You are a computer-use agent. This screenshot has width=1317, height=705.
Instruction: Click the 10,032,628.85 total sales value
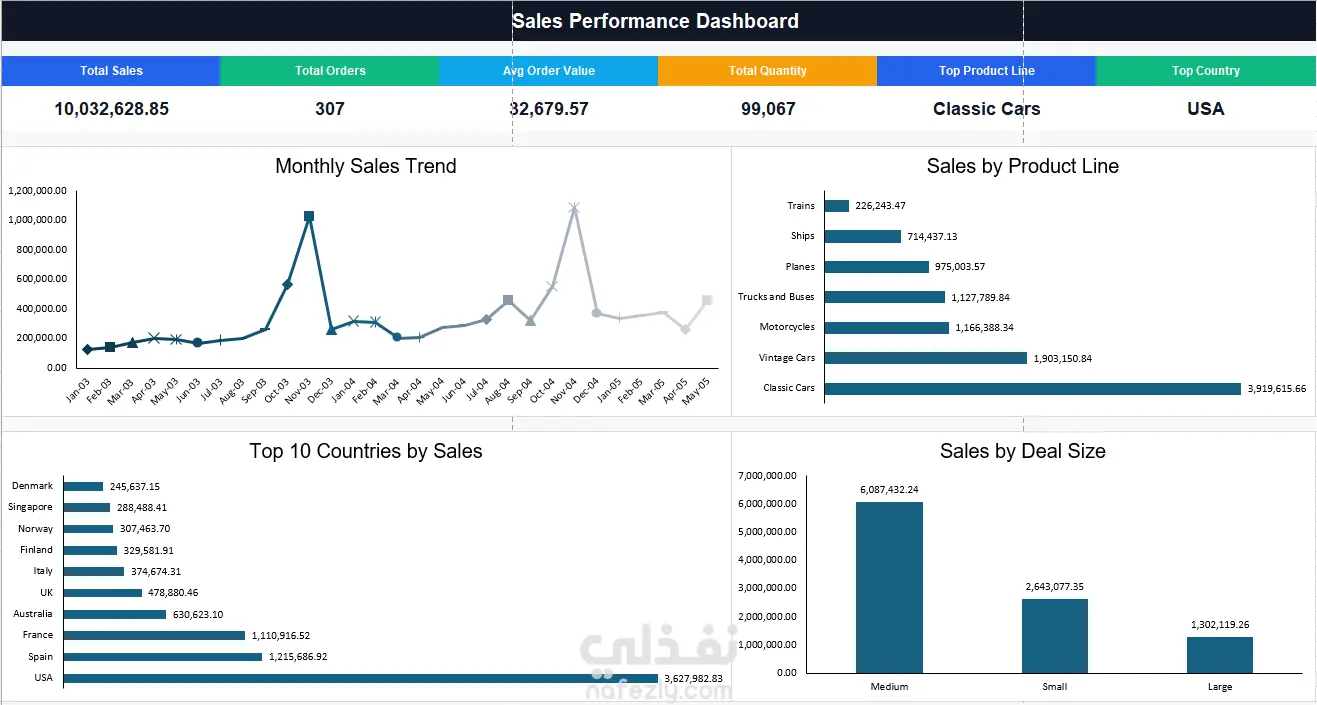(111, 109)
